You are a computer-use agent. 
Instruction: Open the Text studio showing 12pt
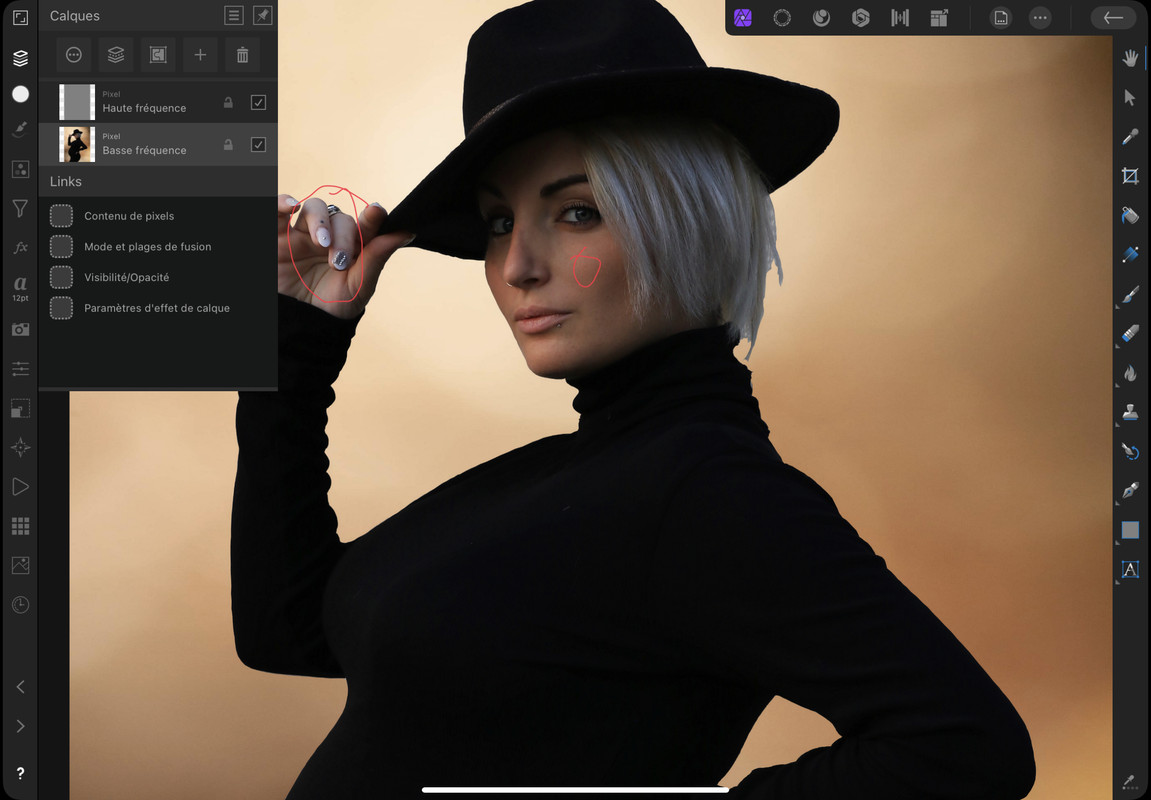click(21, 288)
